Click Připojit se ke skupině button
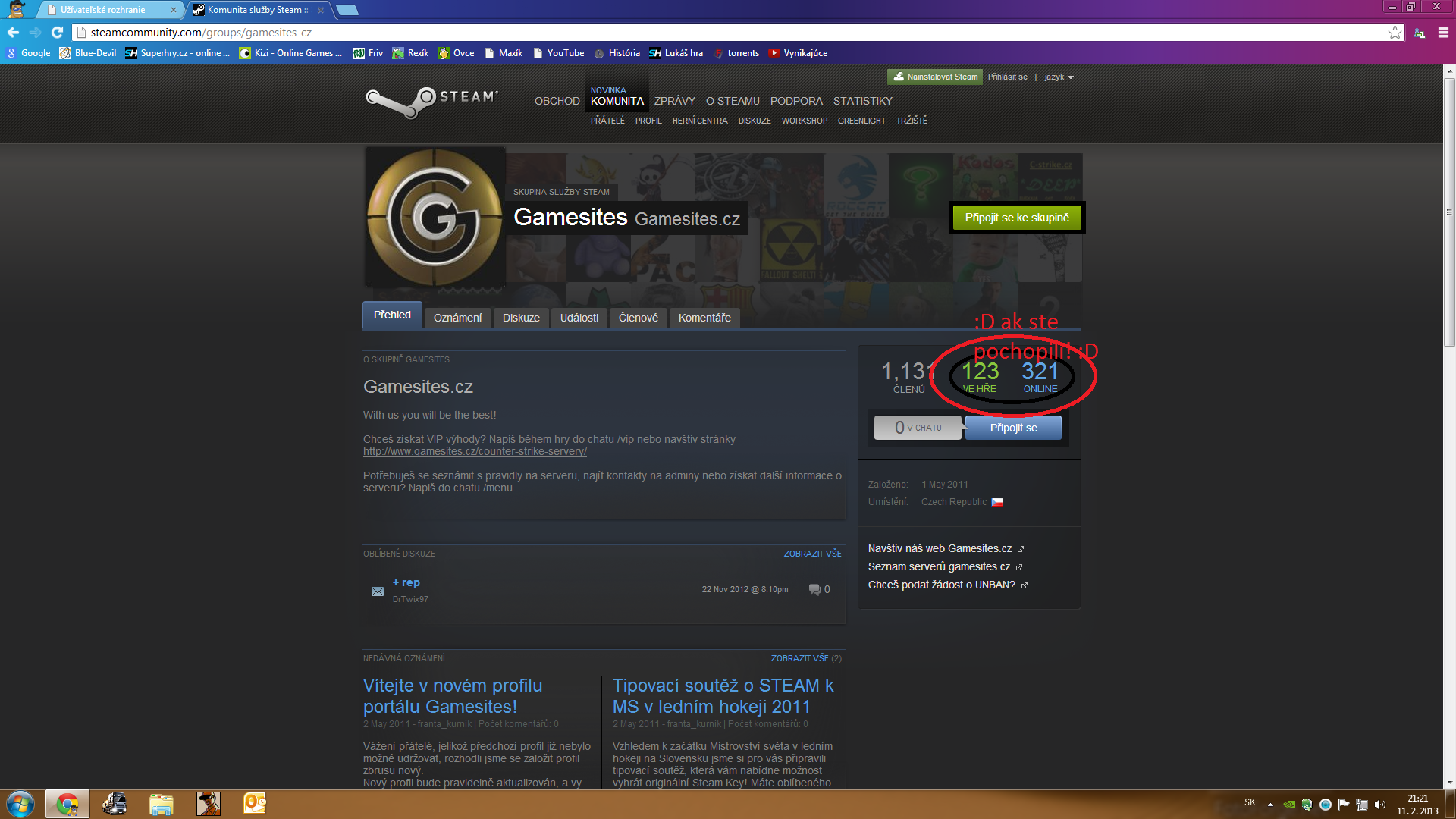The width and height of the screenshot is (1456, 819). [1016, 218]
